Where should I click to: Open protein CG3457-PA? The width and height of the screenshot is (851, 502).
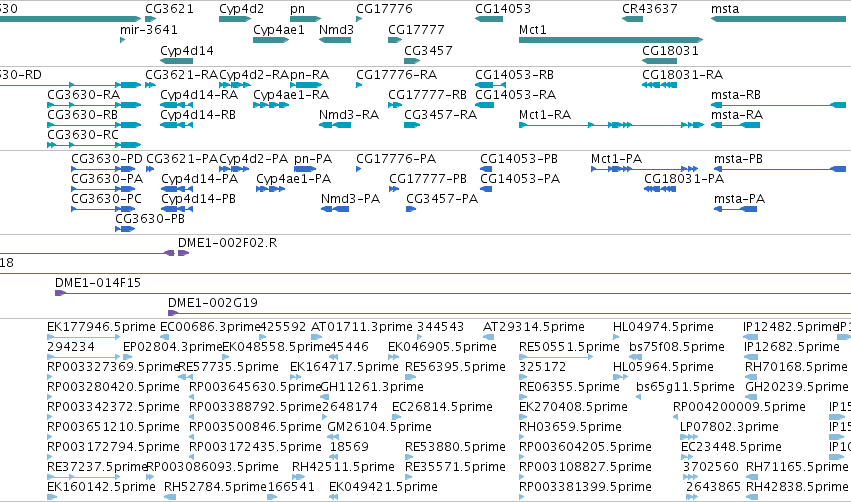pyautogui.click(x=442, y=199)
